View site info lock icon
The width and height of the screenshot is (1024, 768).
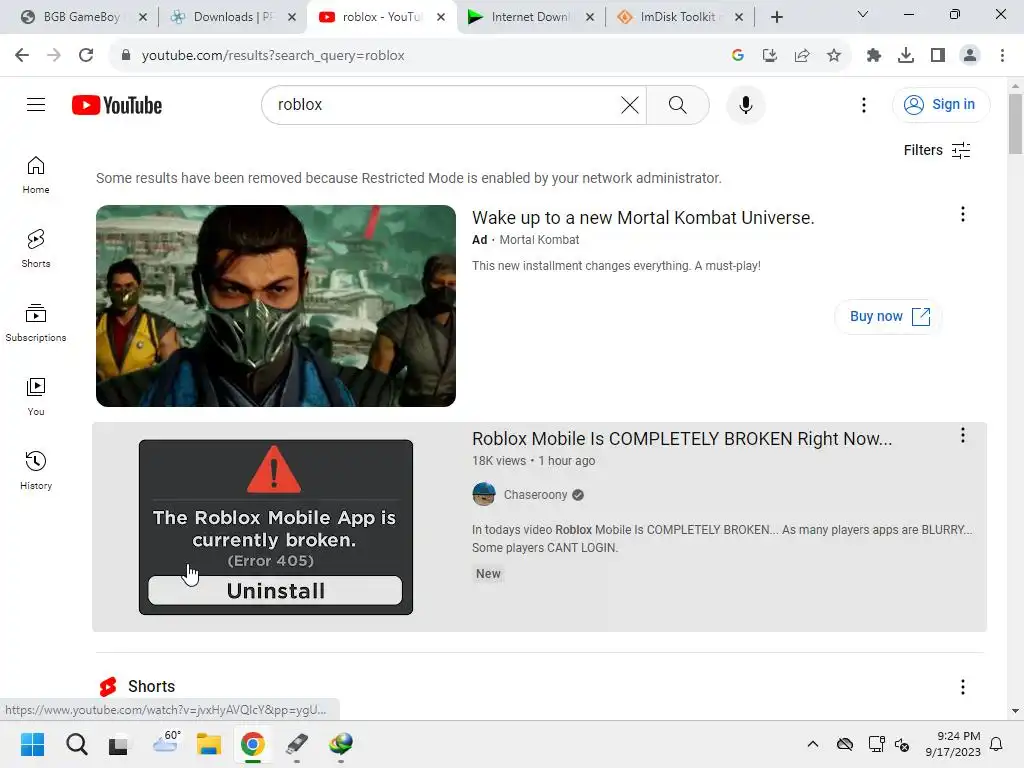(127, 56)
